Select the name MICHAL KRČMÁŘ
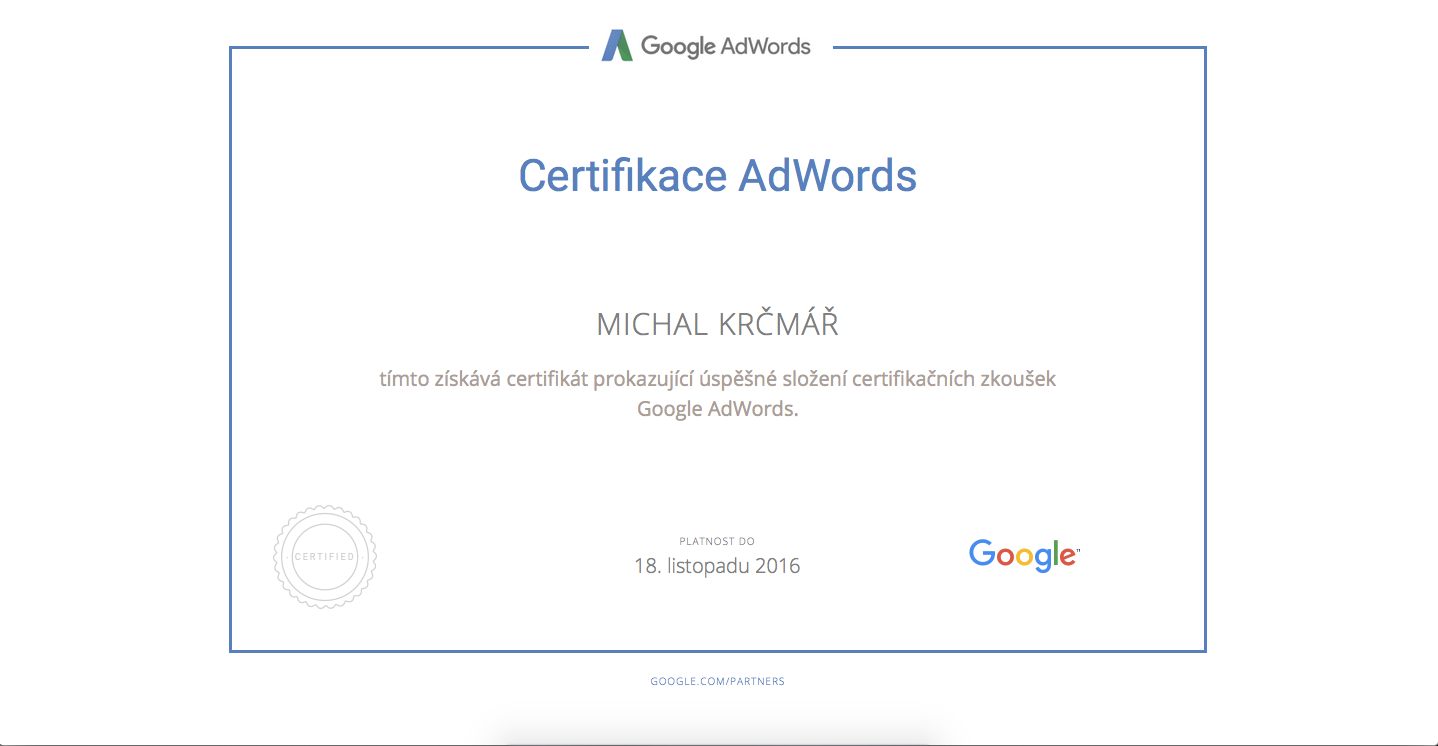This screenshot has height=746, width=1438. click(x=717, y=325)
